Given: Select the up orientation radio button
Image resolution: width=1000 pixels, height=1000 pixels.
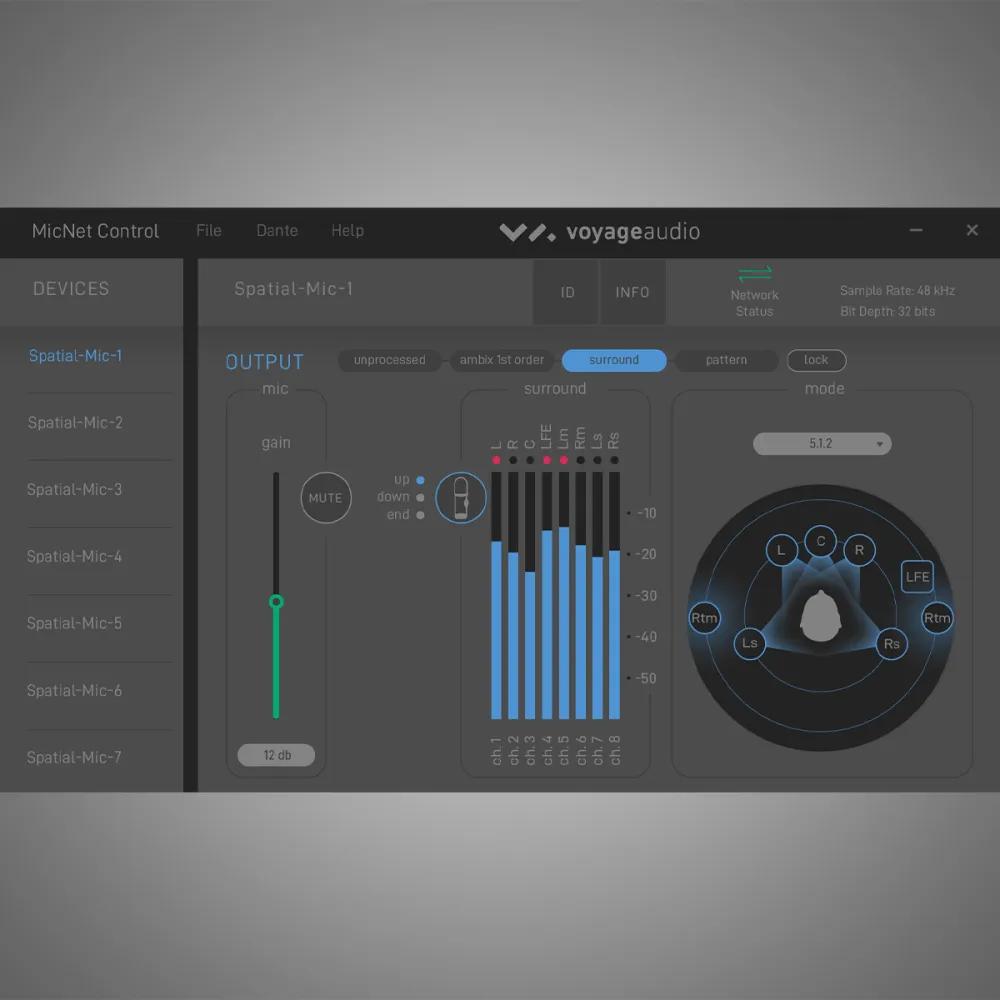Looking at the screenshot, I should (x=420, y=480).
